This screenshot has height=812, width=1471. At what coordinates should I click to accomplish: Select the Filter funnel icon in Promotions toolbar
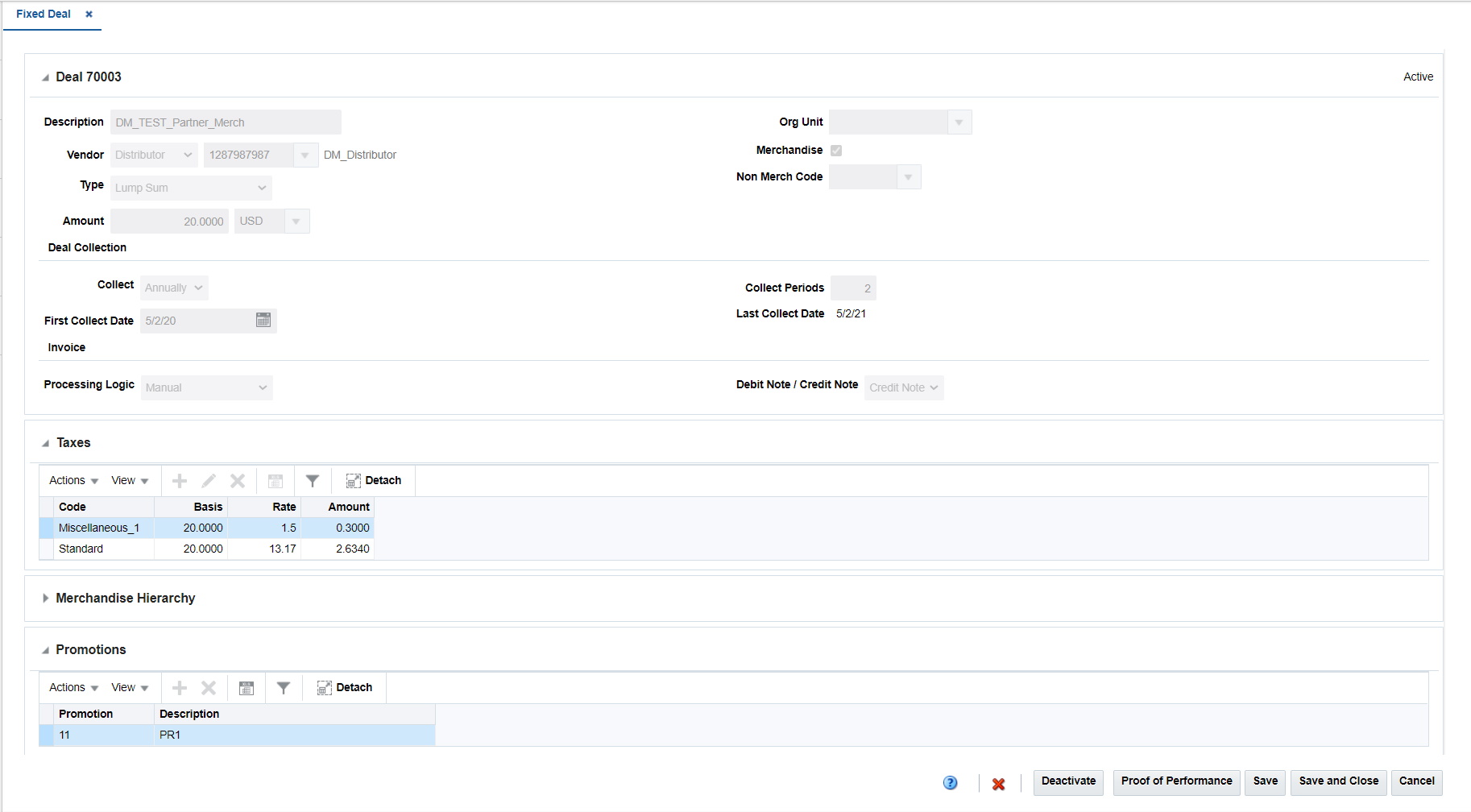(x=283, y=687)
